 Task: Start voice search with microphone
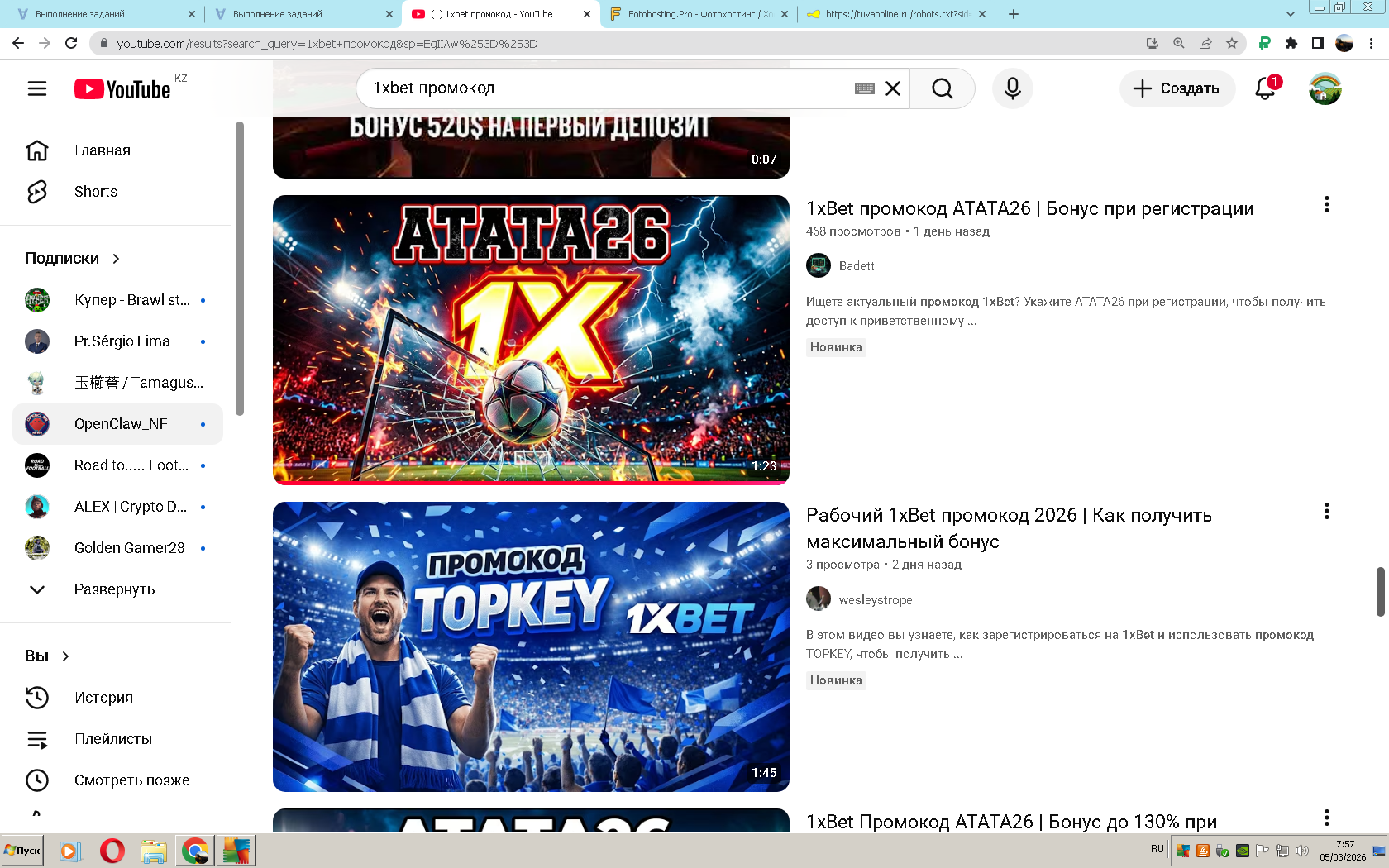(1013, 88)
